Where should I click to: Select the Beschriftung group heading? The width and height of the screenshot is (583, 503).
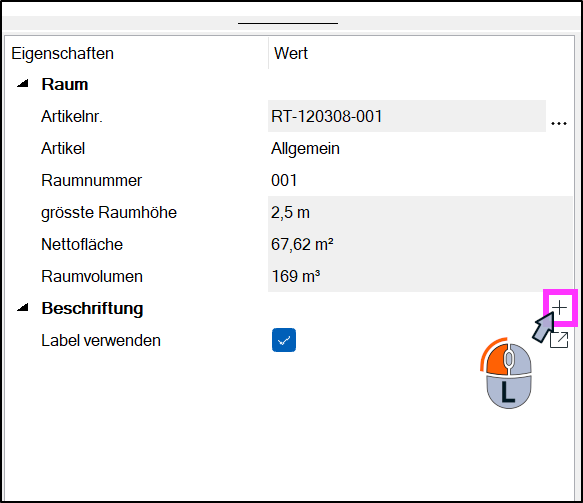coord(92,308)
